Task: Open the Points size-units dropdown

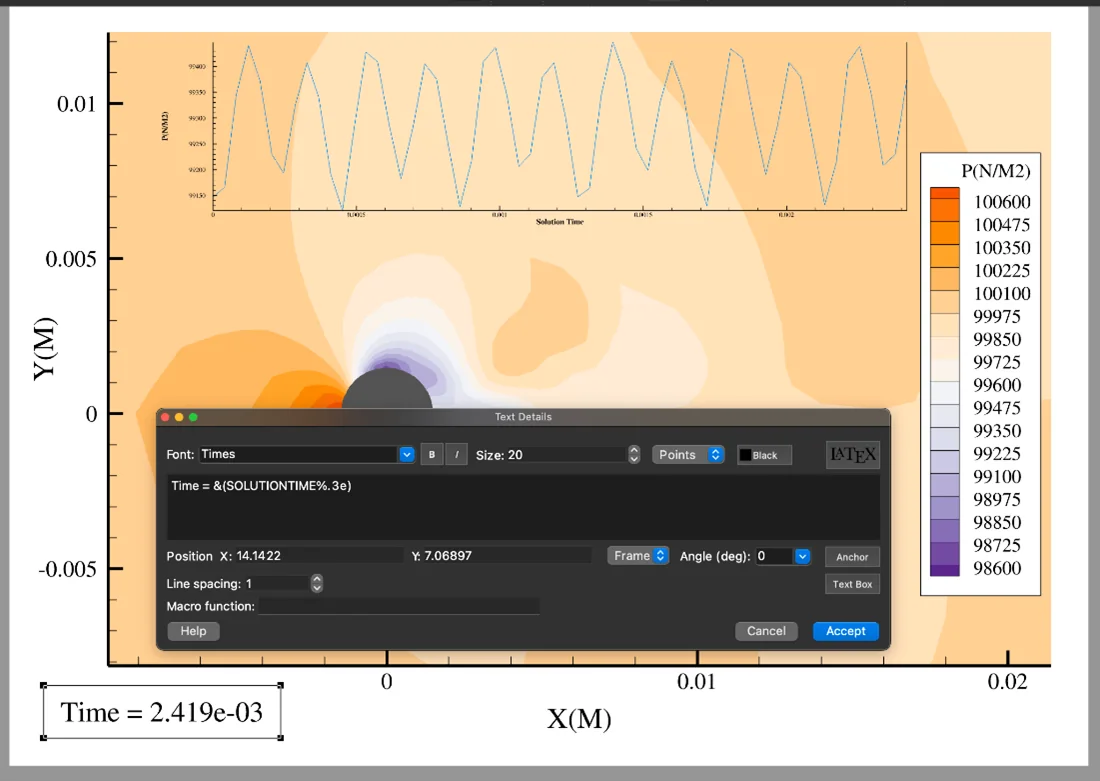Action: click(688, 455)
